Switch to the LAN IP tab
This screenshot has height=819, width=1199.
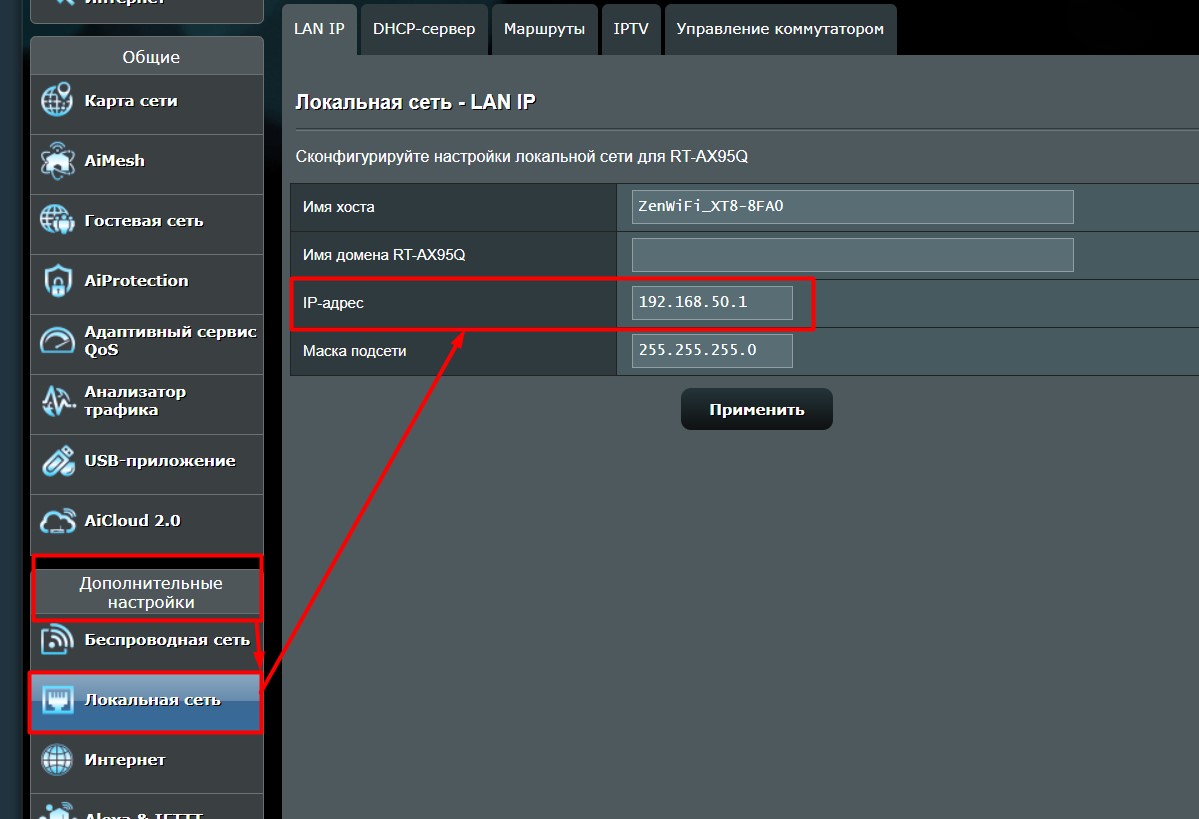[x=319, y=29]
